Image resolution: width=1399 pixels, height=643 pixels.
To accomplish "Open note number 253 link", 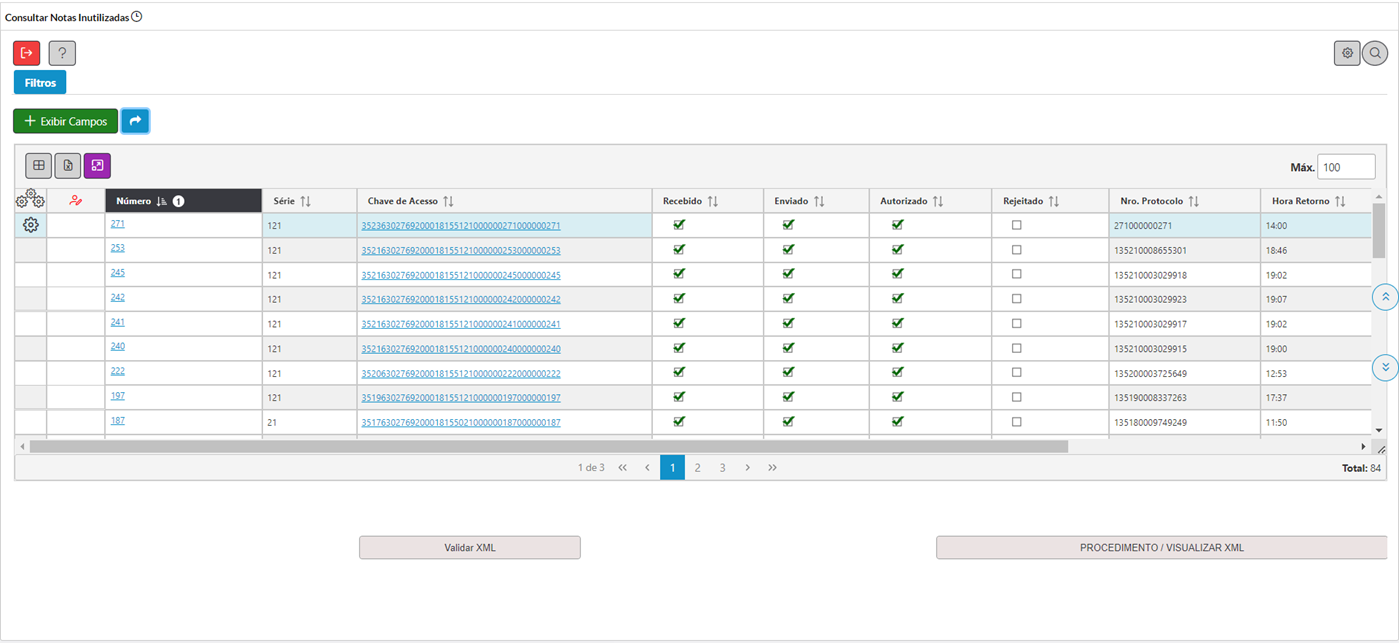I will point(118,248).
